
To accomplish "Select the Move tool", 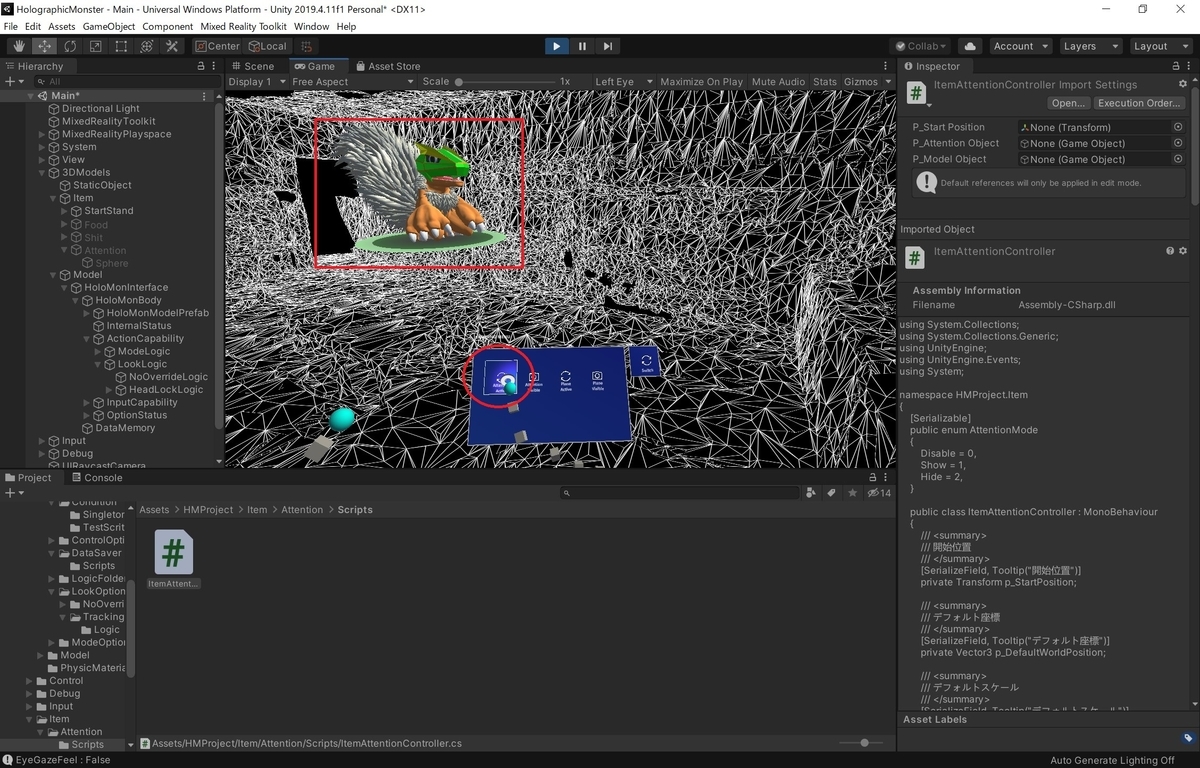I will tap(45, 46).
